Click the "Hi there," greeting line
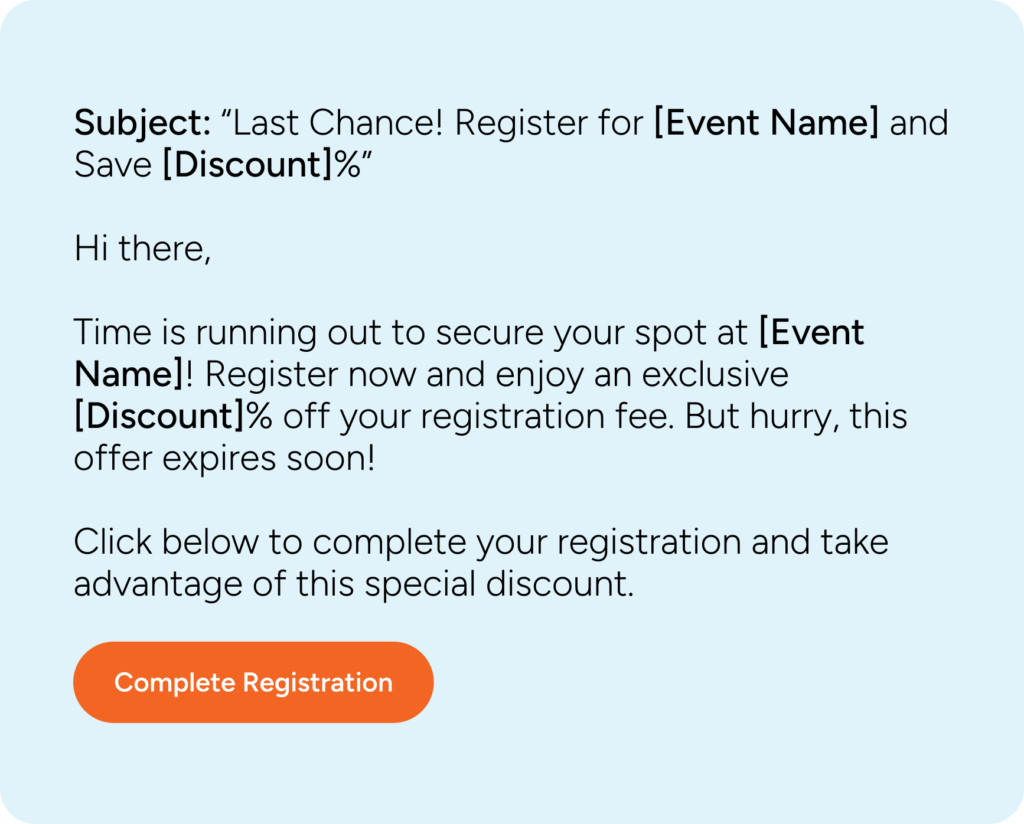 click(142, 249)
